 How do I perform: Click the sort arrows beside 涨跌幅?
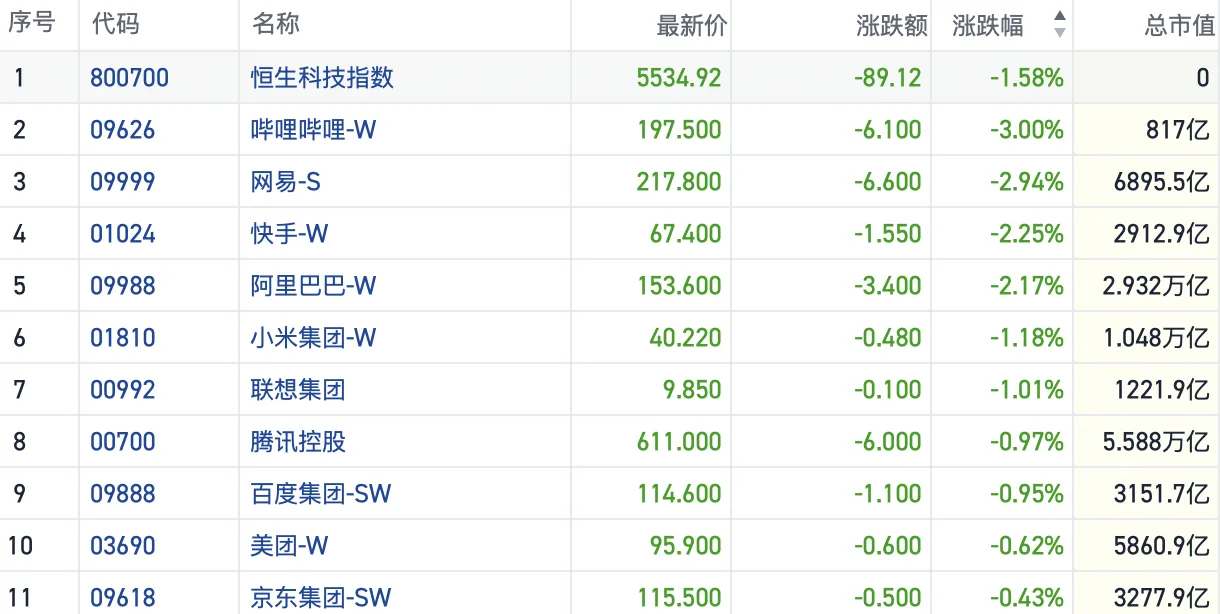coord(1059,25)
